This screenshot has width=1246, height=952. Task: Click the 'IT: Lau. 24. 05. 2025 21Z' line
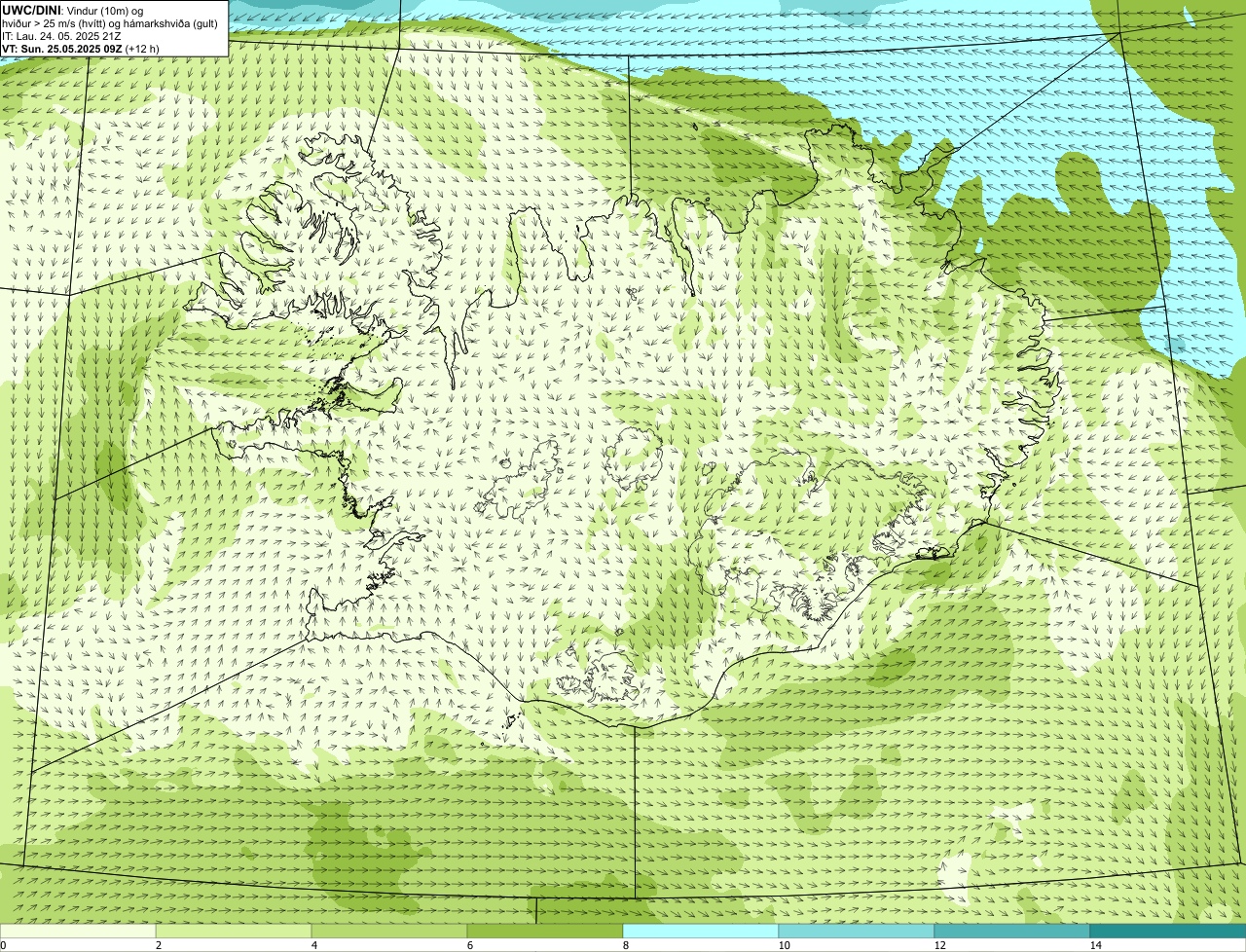tap(61, 36)
